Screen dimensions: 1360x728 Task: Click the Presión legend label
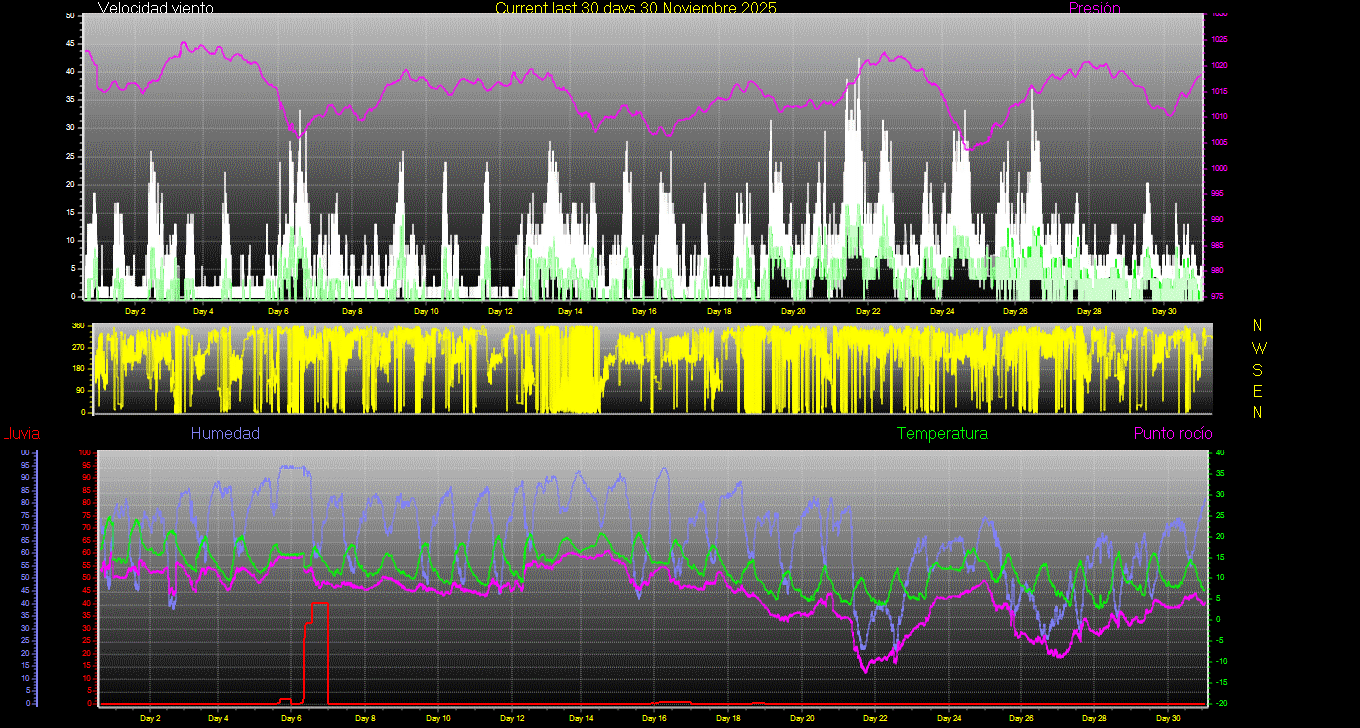1094,8
